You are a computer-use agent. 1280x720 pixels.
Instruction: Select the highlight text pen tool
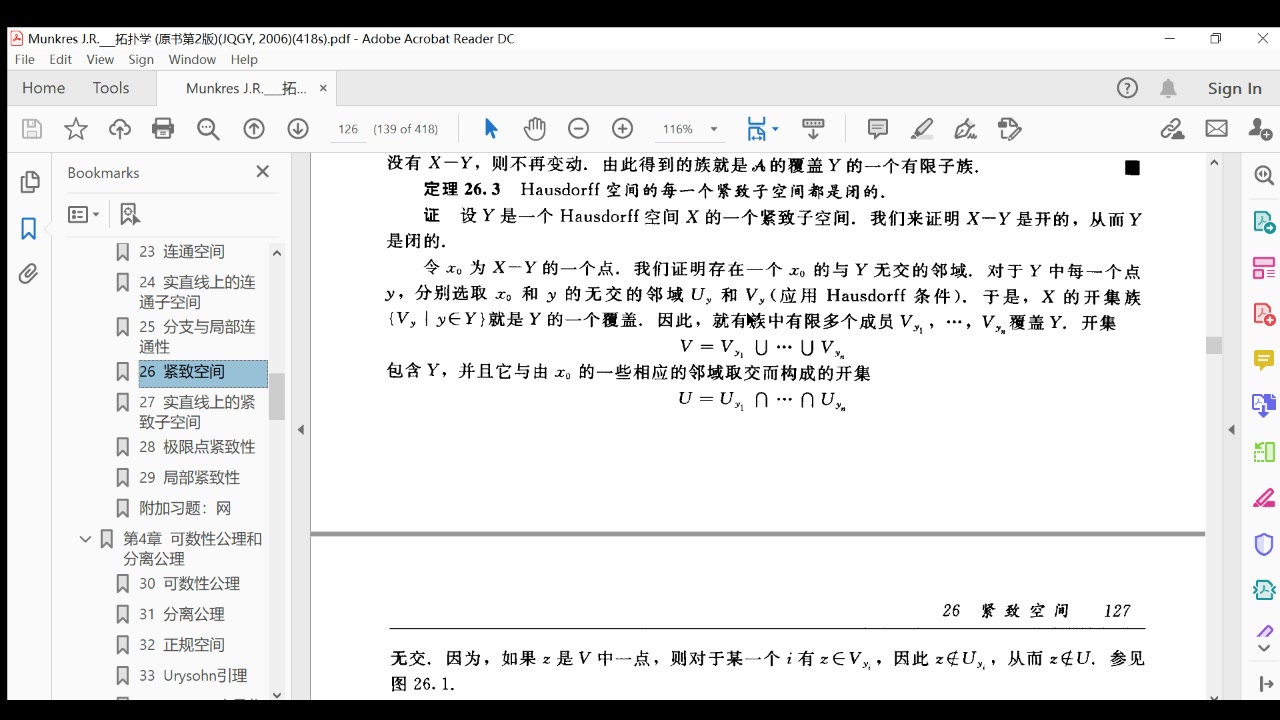coord(922,129)
